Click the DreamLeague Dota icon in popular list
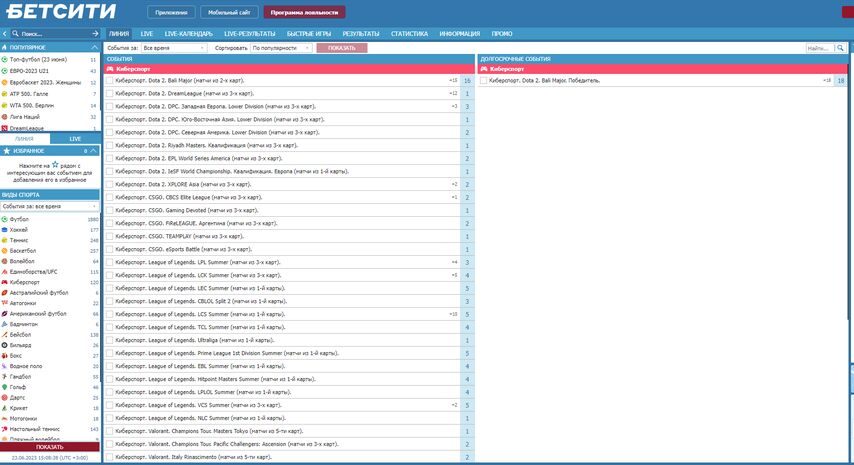 pyautogui.click(x=4, y=129)
